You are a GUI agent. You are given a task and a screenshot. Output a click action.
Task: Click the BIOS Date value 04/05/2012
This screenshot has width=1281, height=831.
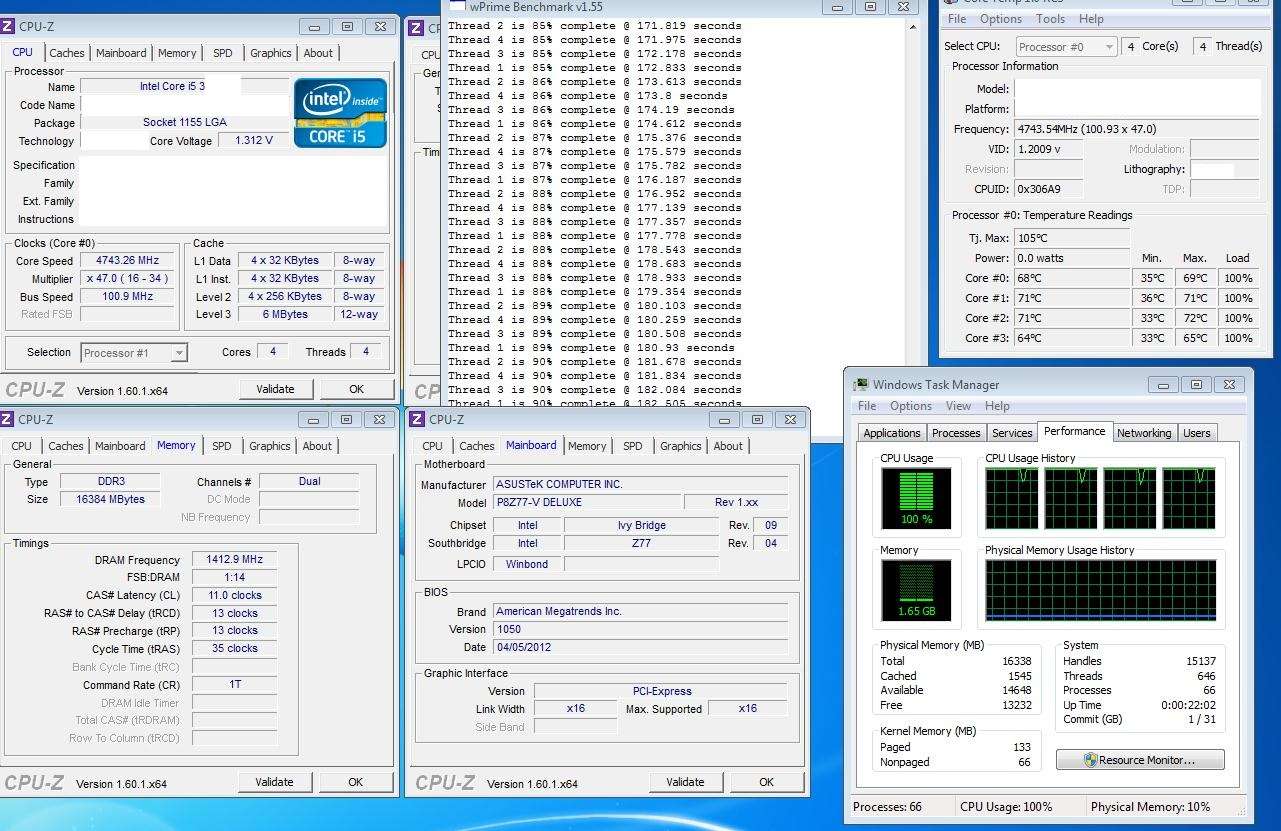pyautogui.click(x=640, y=647)
